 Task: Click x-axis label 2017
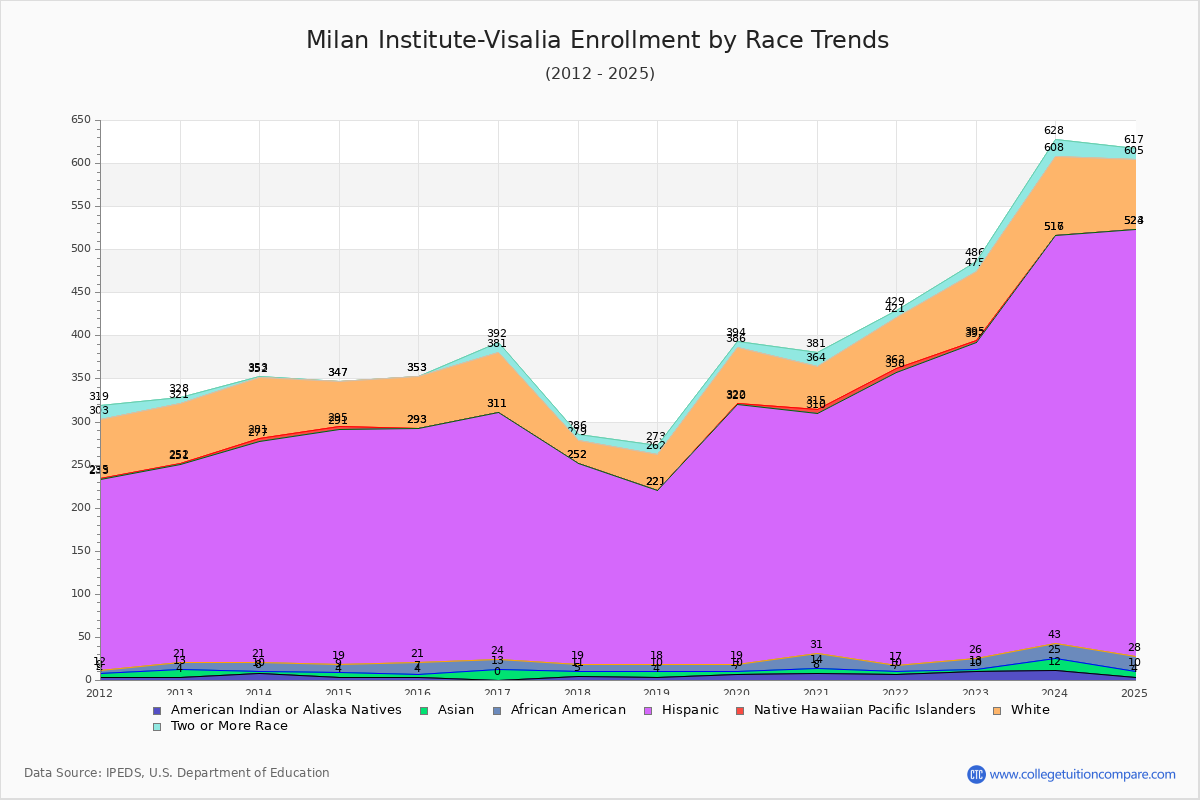point(498,693)
